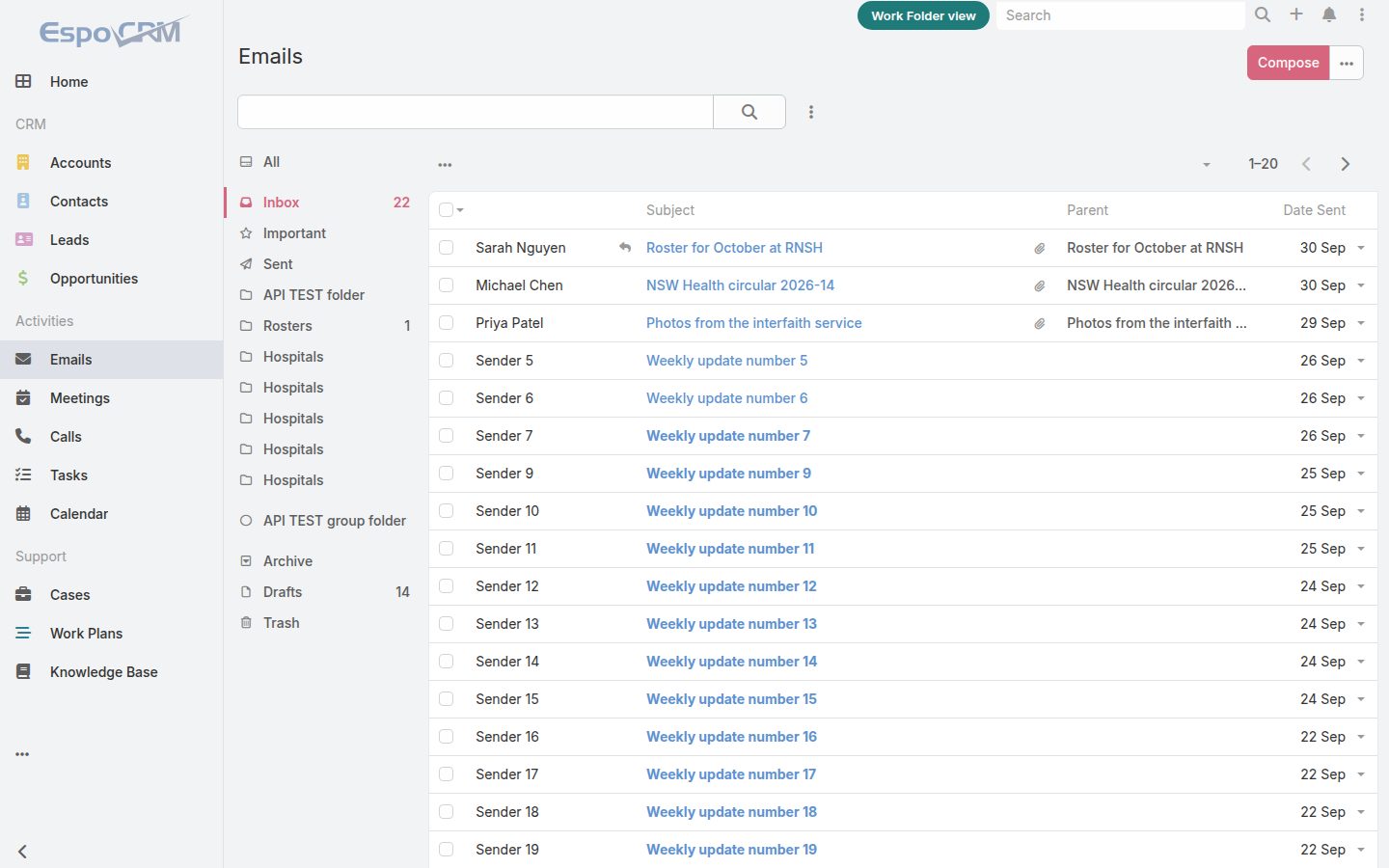Tick the Sender 9 email checkbox
Viewport: 1389px width, 868px height.
coord(446,474)
